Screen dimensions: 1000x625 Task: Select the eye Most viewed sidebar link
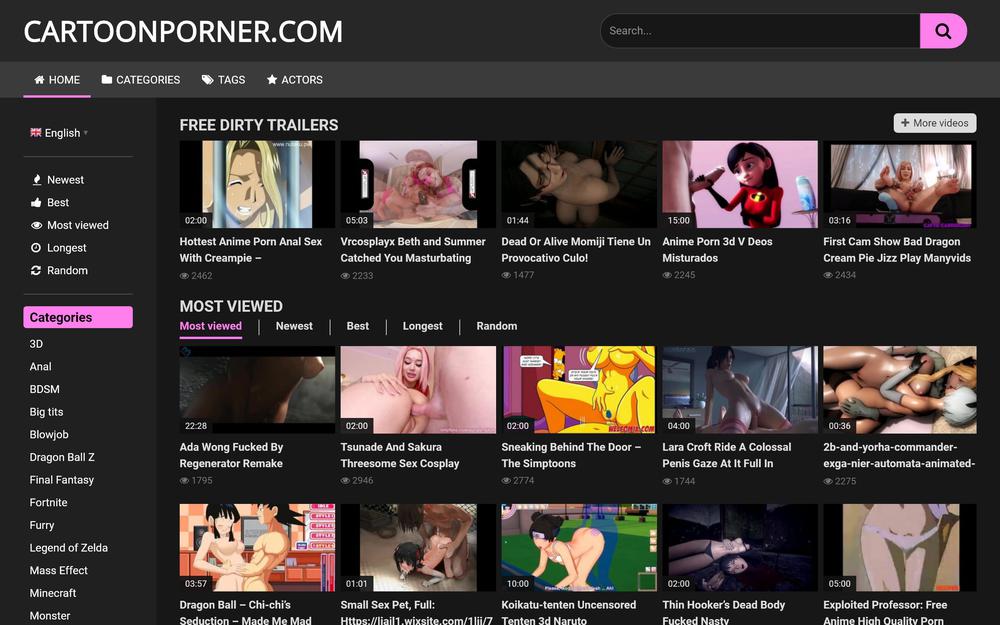point(70,225)
